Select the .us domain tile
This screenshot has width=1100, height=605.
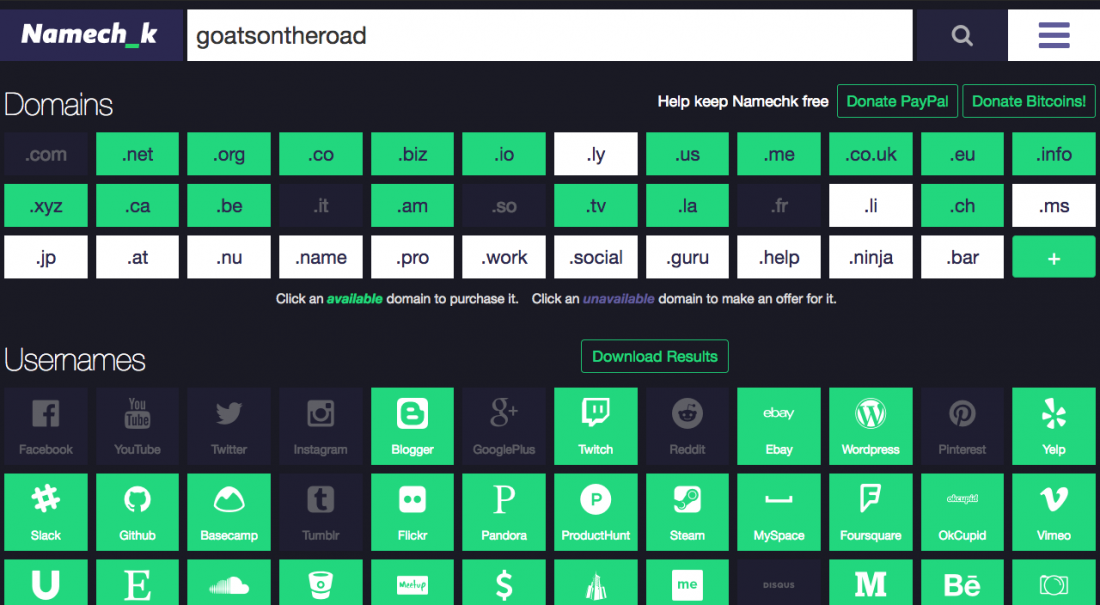tap(688, 154)
